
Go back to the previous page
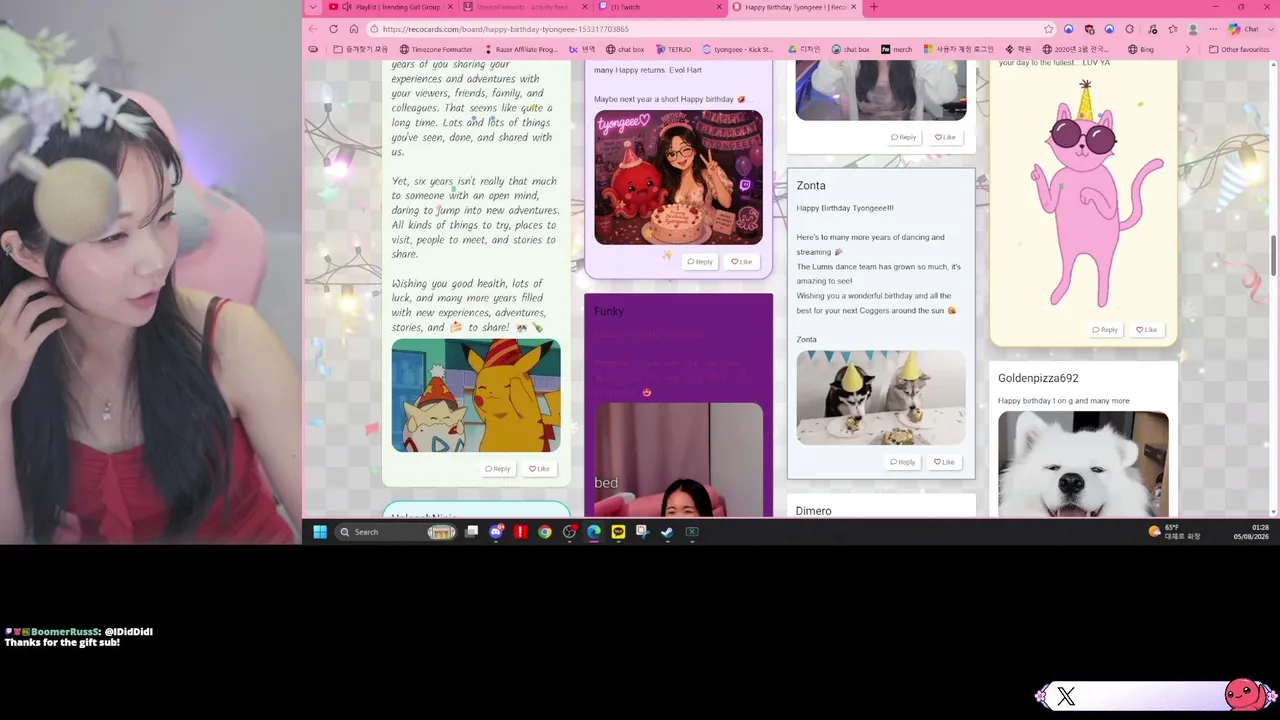(313, 29)
